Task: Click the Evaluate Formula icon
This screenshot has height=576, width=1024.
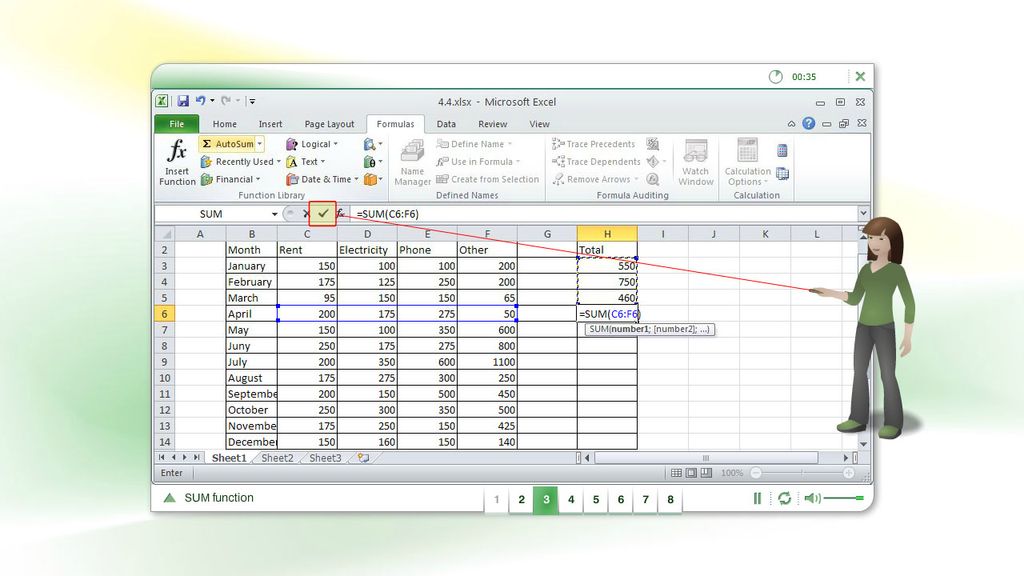Action: 652,179
